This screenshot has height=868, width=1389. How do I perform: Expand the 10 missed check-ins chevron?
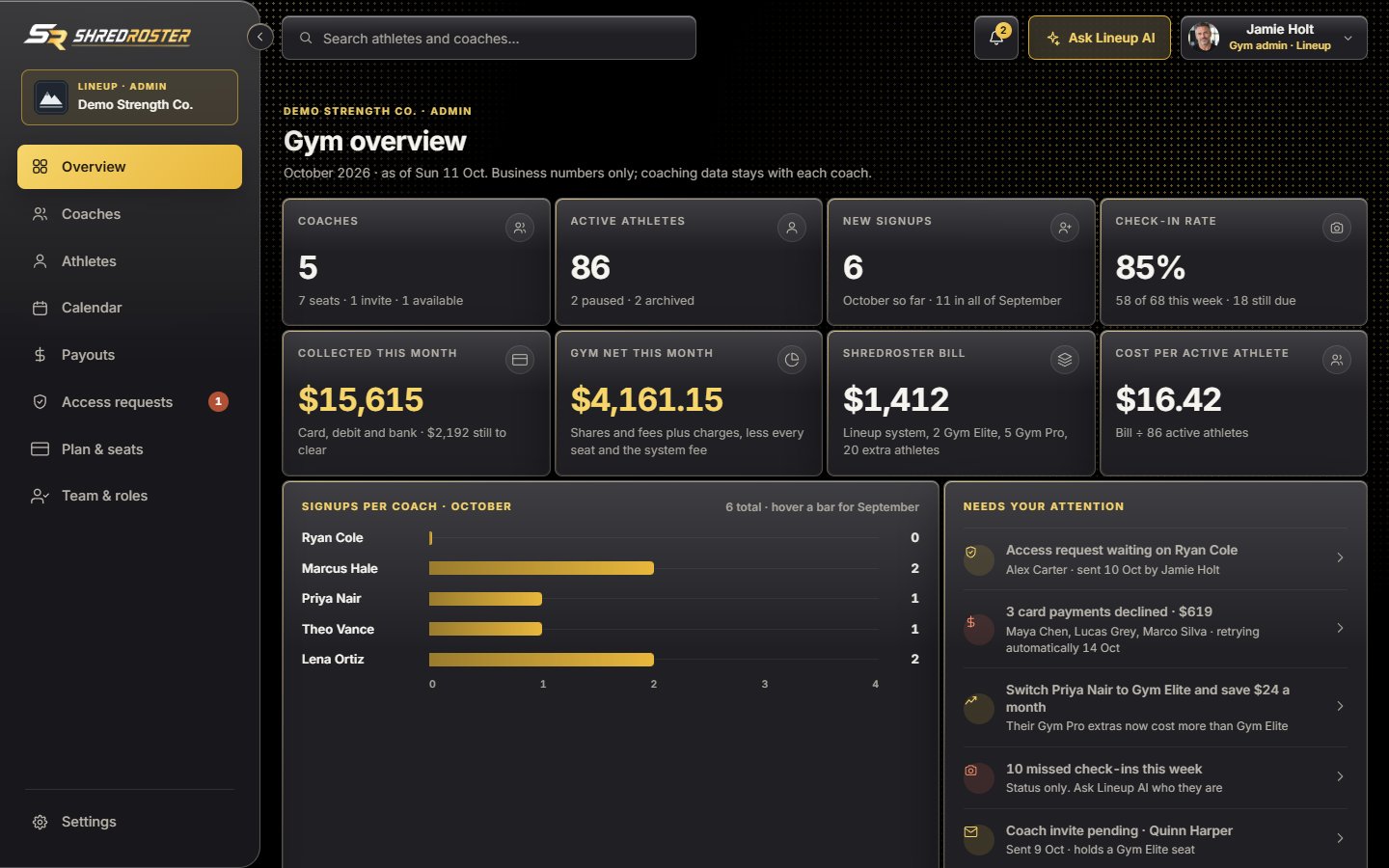(x=1341, y=776)
